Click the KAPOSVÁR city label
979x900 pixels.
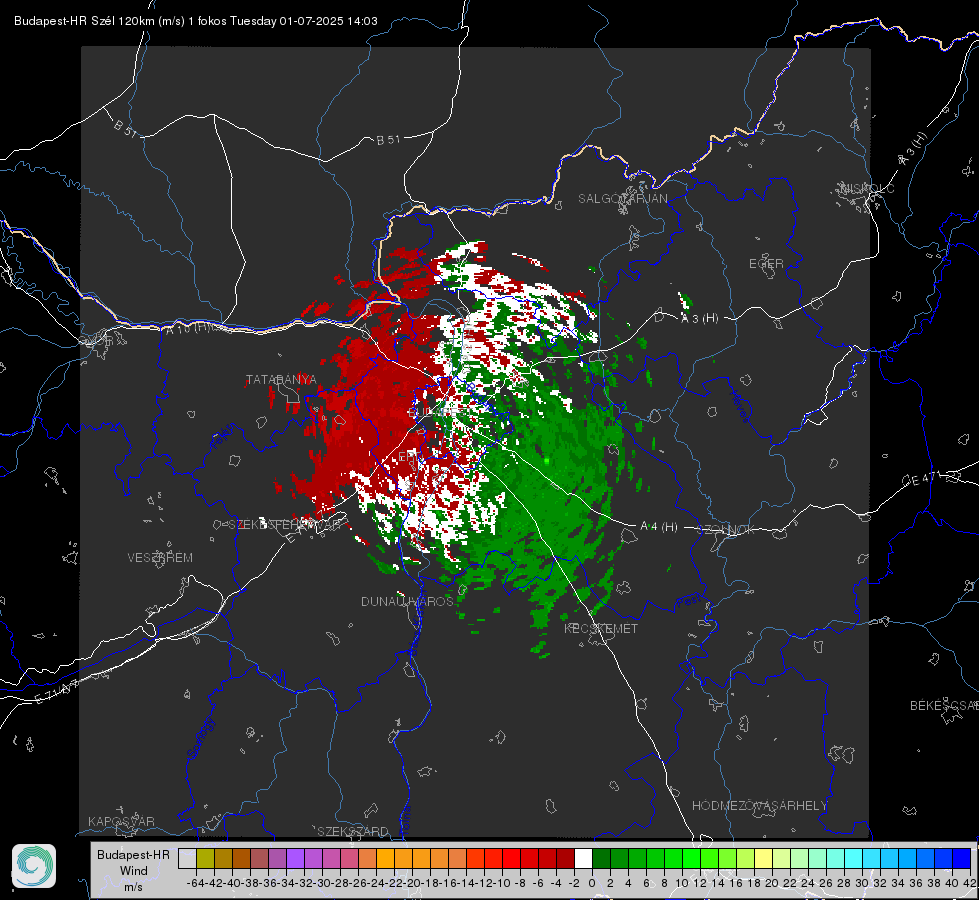[121, 821]
